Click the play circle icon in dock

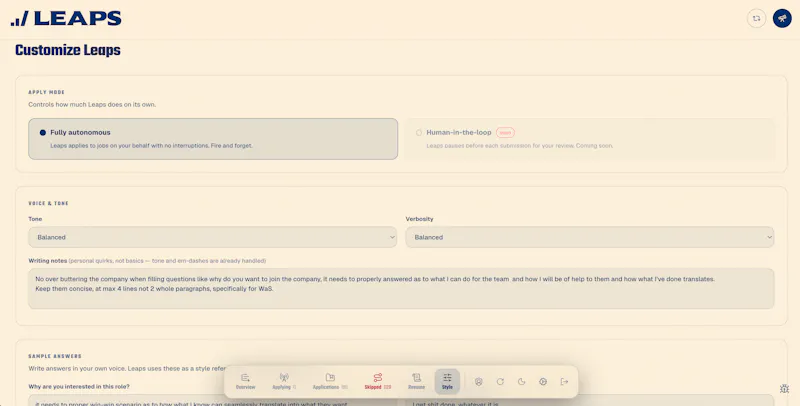543,382
